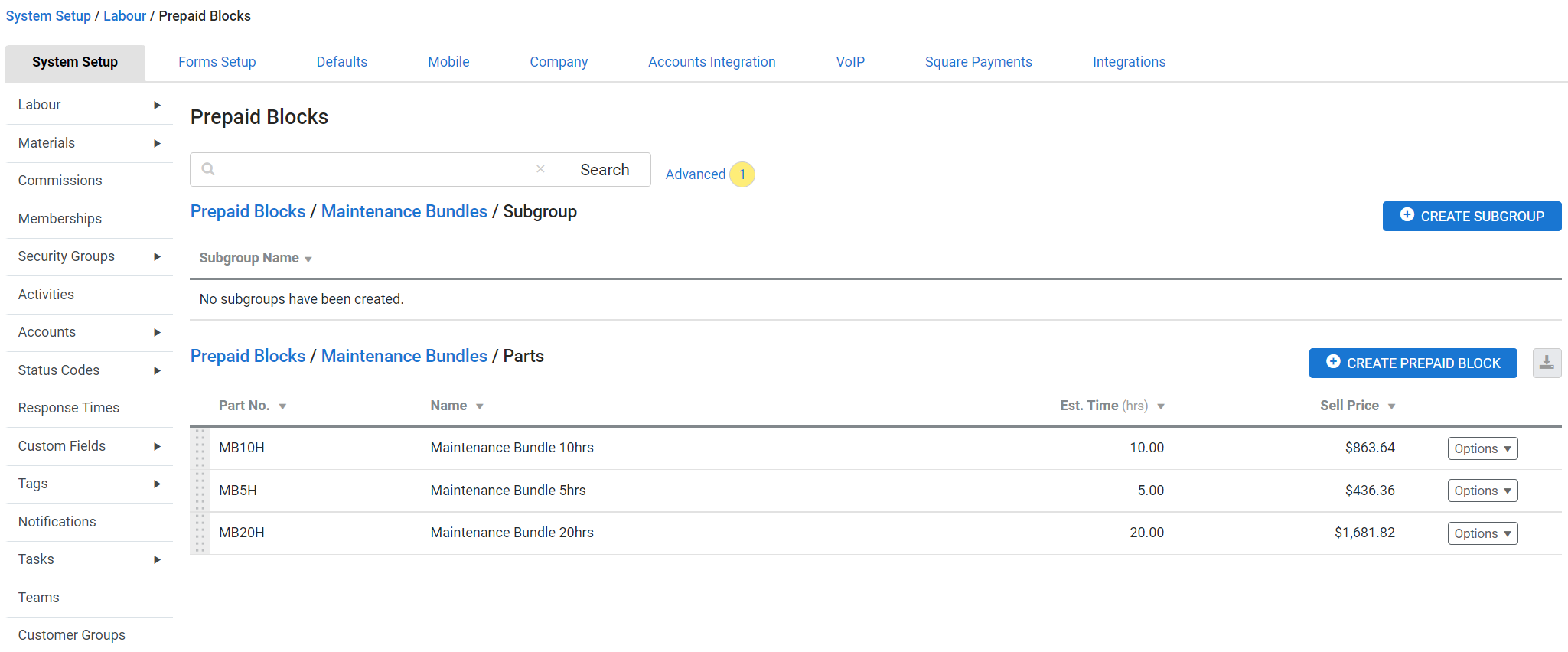The height and width of the screenshot is (652, 1568).
Task: Expand the Security Groups sidebar menu
Action: pos(156,256)
